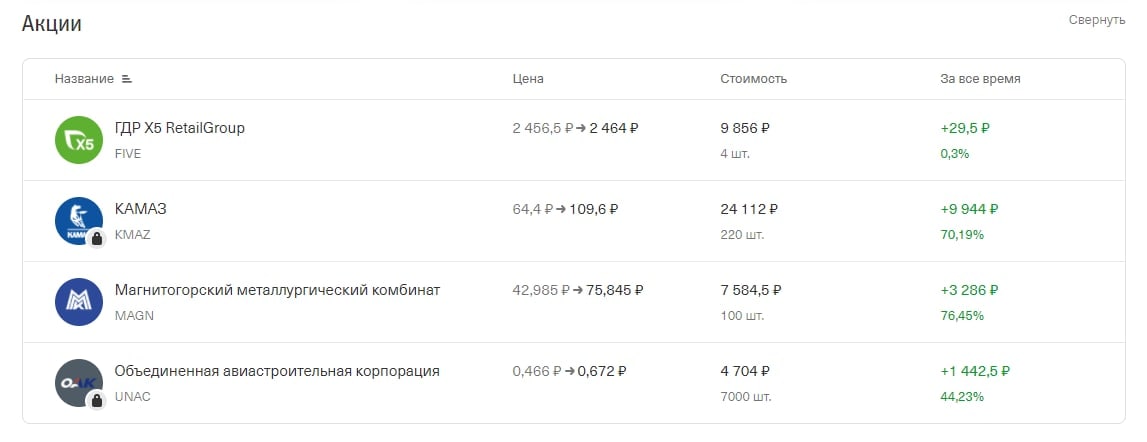1147x442 pixels.
Task: Click the MAGN ticker label
Action: coord(135,316)
